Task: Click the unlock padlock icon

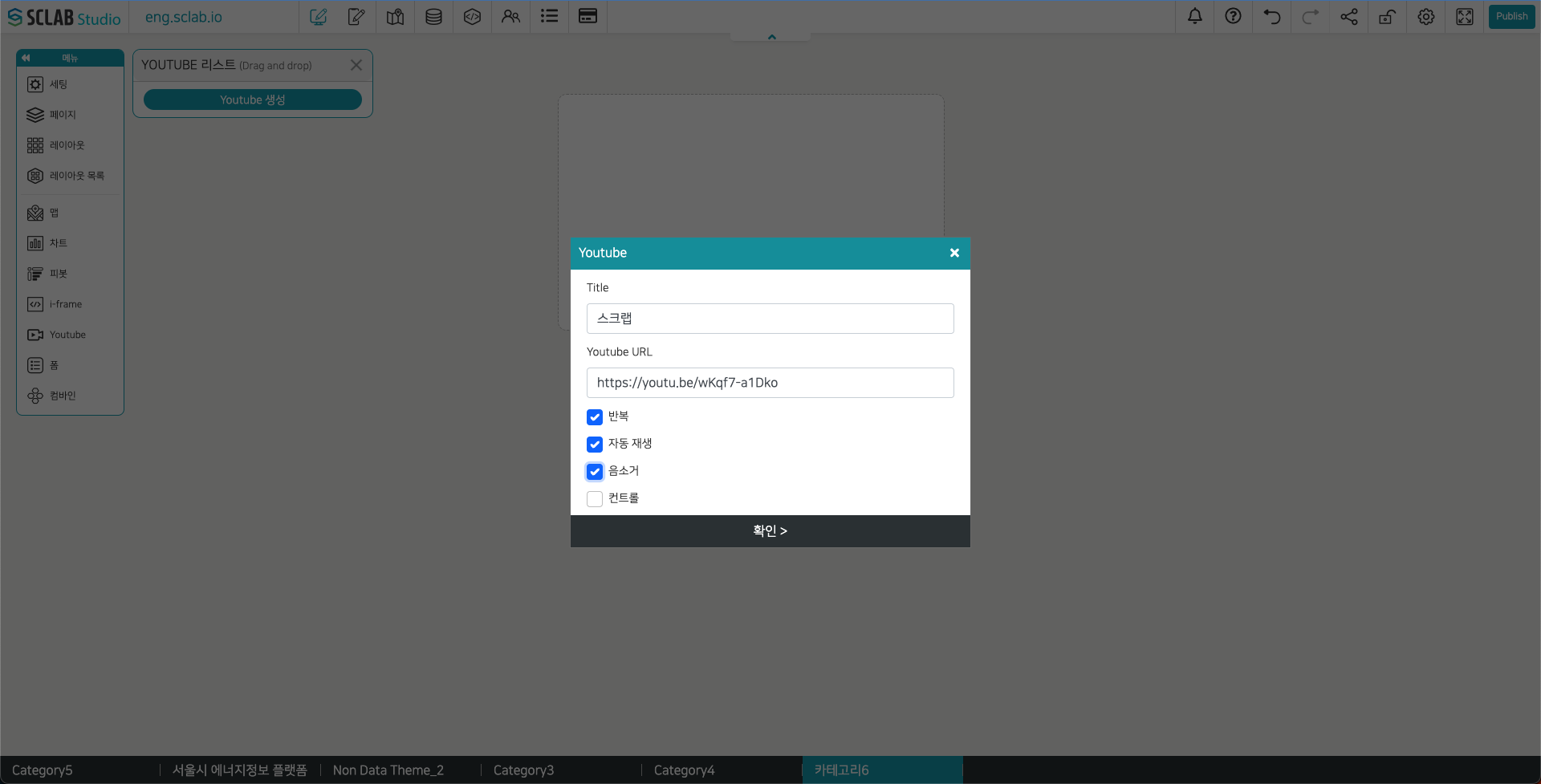Action: click(1387, 17)
